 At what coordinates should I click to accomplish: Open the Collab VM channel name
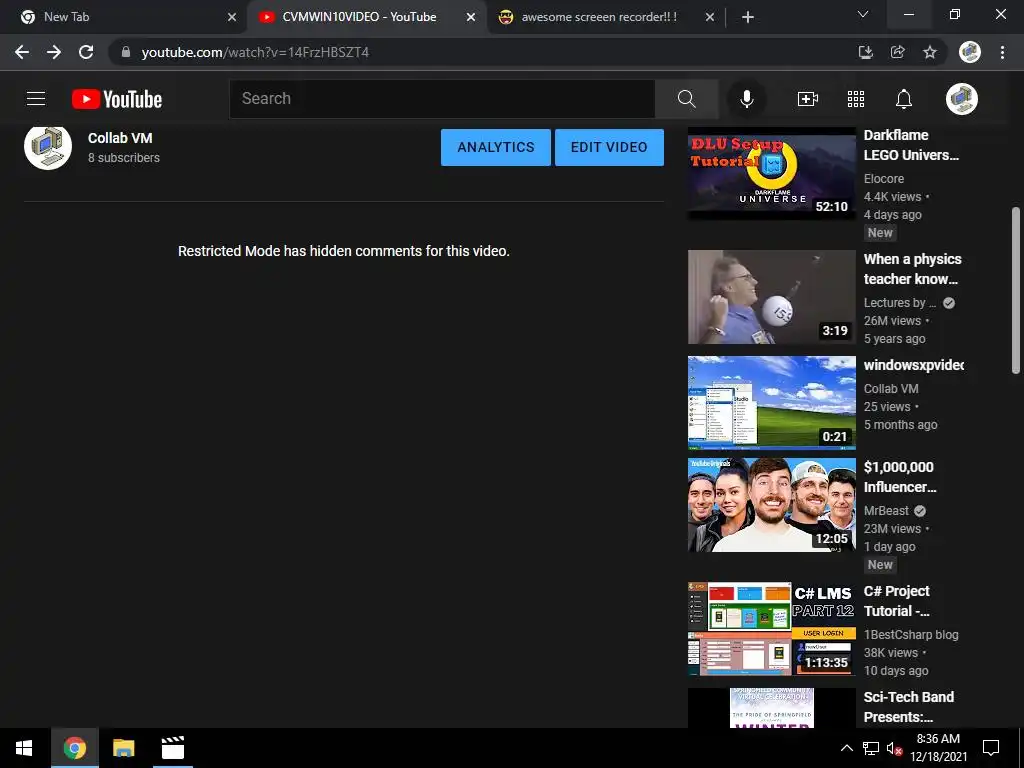(x=120, y=138)
